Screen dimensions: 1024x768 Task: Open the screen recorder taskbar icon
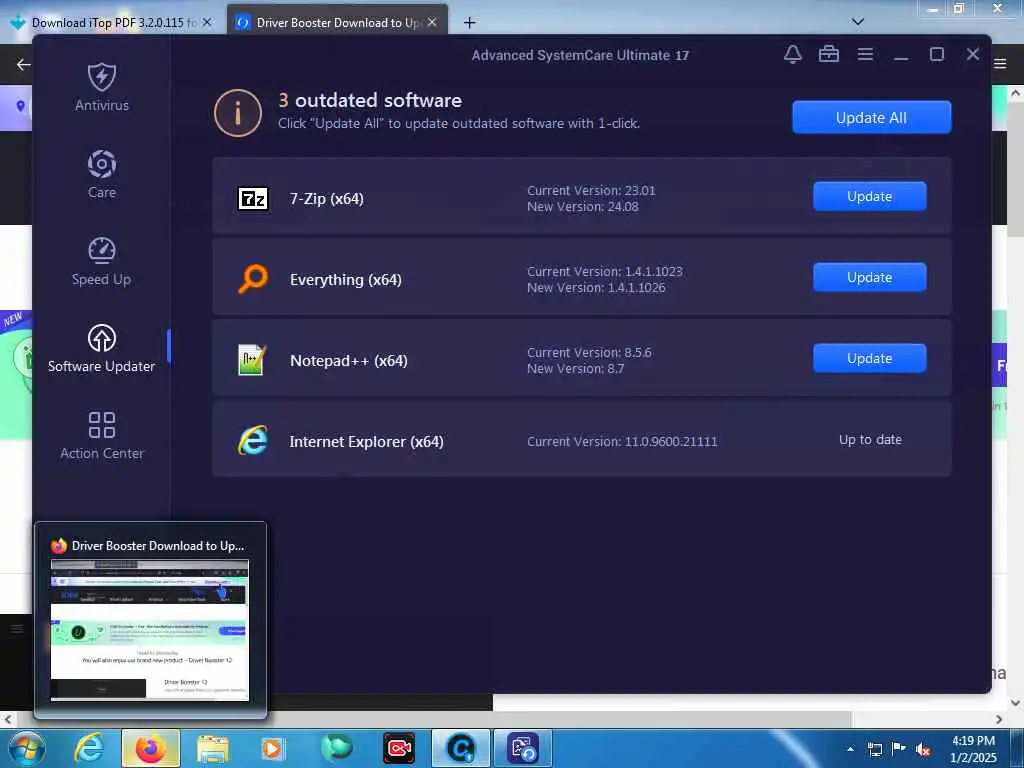[398, 748]
